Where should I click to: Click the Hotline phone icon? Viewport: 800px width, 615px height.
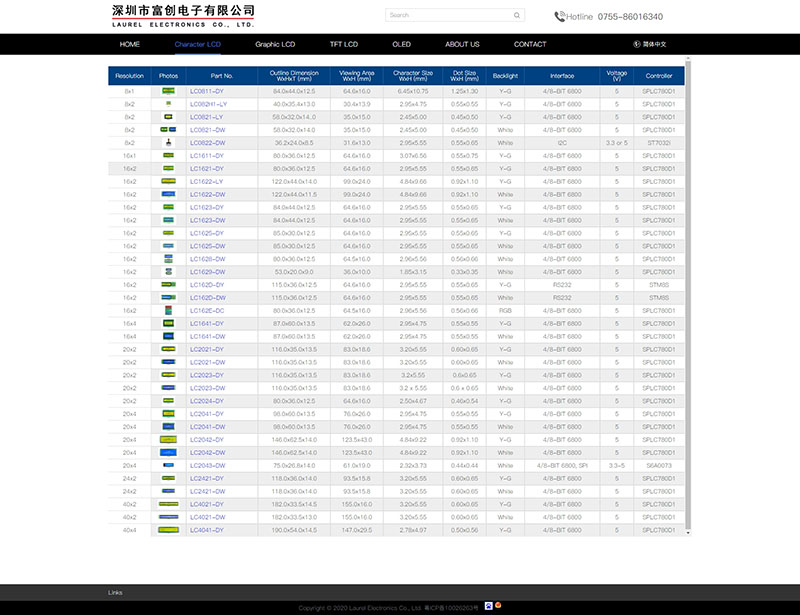click(559, 16)
